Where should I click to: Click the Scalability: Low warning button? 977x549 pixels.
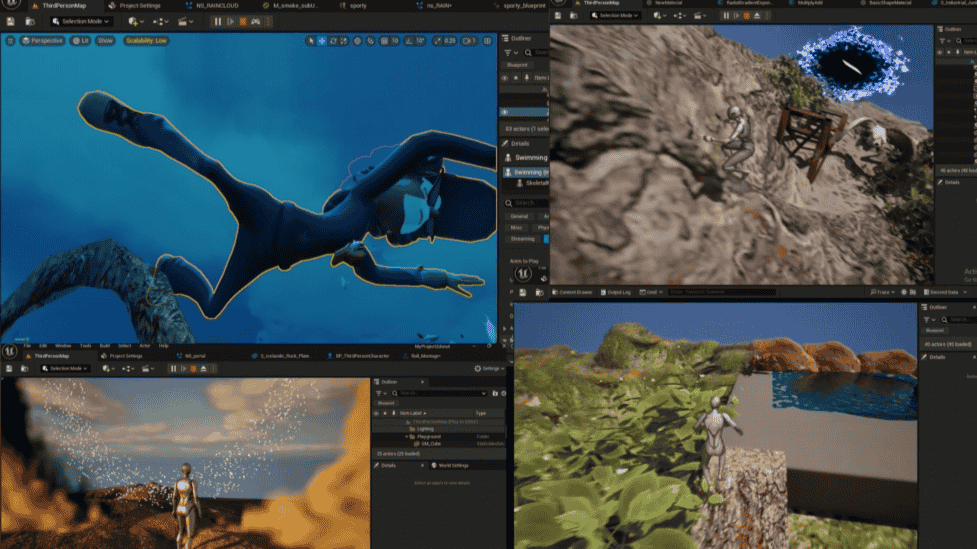click(146, 41)
